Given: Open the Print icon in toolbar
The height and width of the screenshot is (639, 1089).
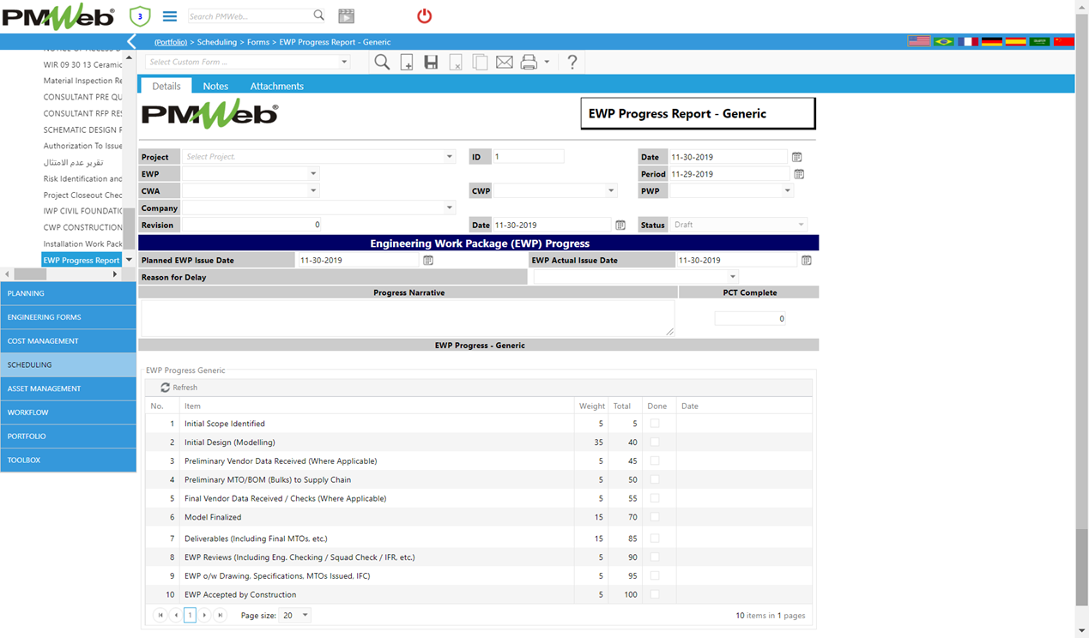Looking at the screenshot, I should 529,62.
